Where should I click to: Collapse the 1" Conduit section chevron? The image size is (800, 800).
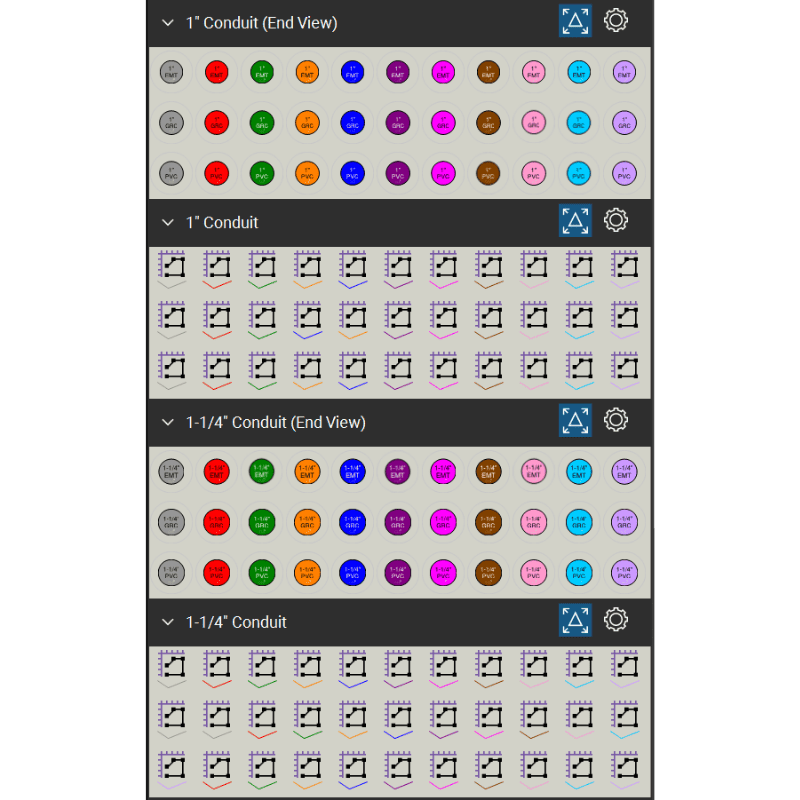click(167, 222)
